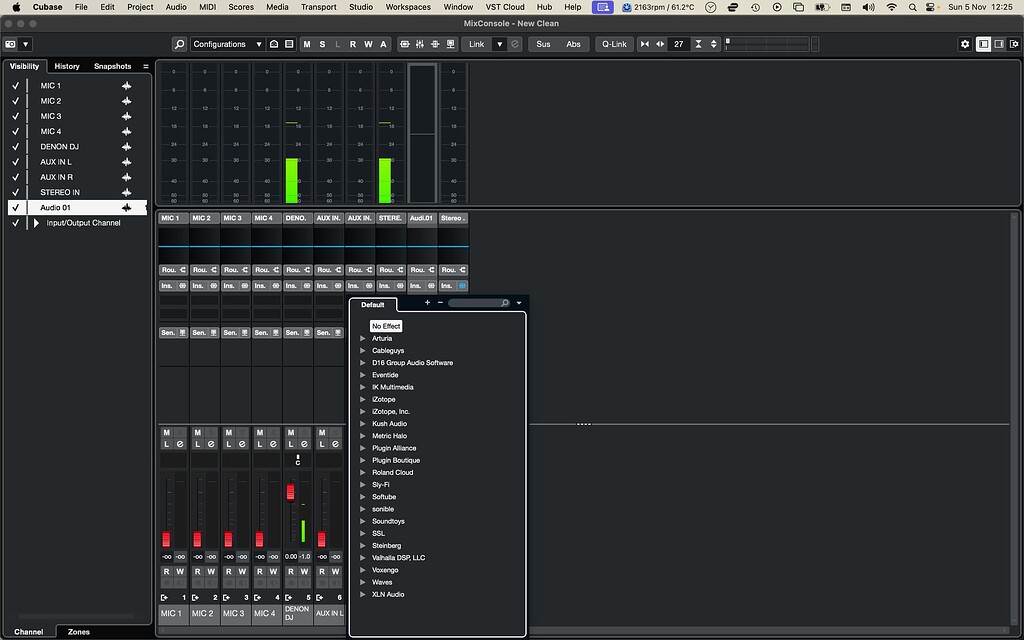
Task: Toggle visibility checkmark for MIC 3 channel
Action: point(15,115)
